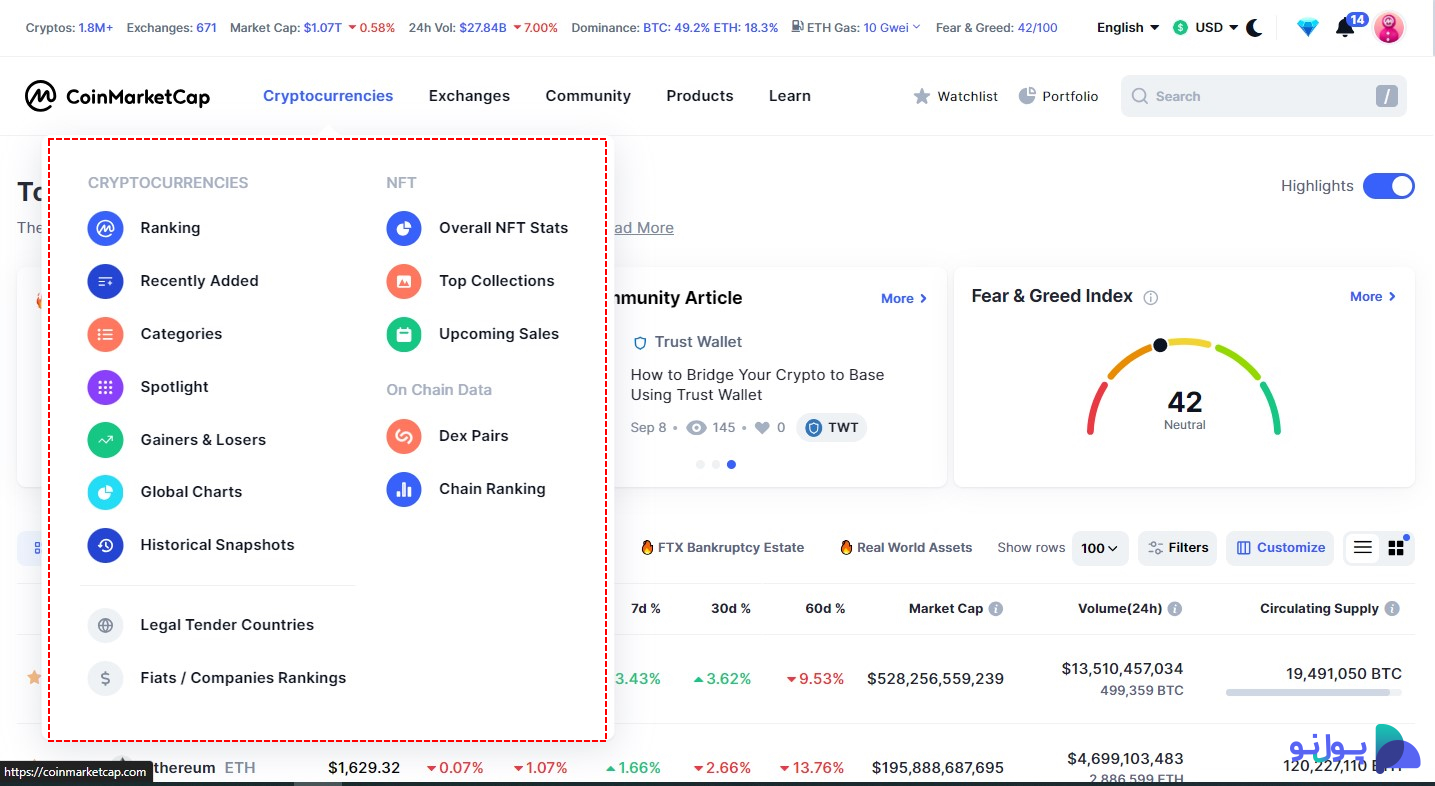The image size is (1435, 786).
Task: Click the Fear & Greed gauge
Action: pos(1184,388)
